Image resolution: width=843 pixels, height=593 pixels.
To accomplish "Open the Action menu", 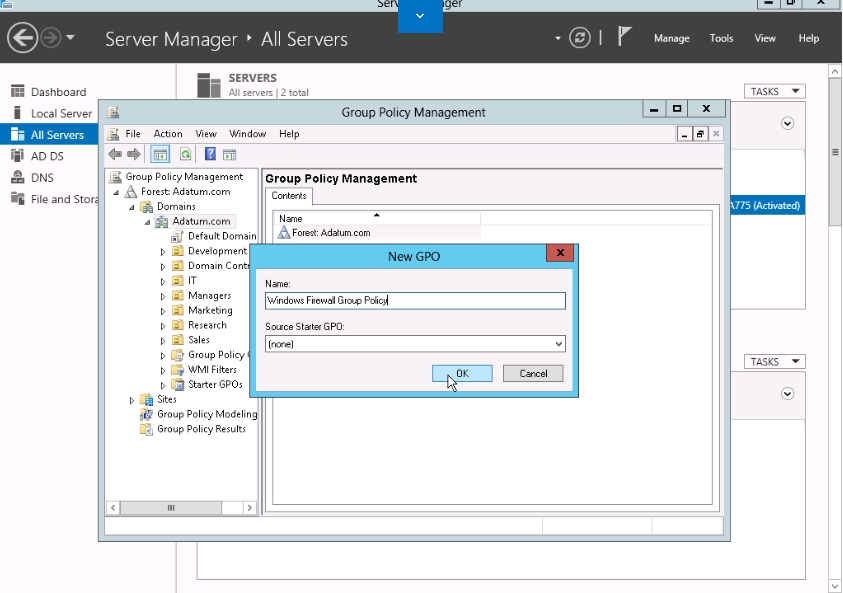I will [x=168, y=134].
